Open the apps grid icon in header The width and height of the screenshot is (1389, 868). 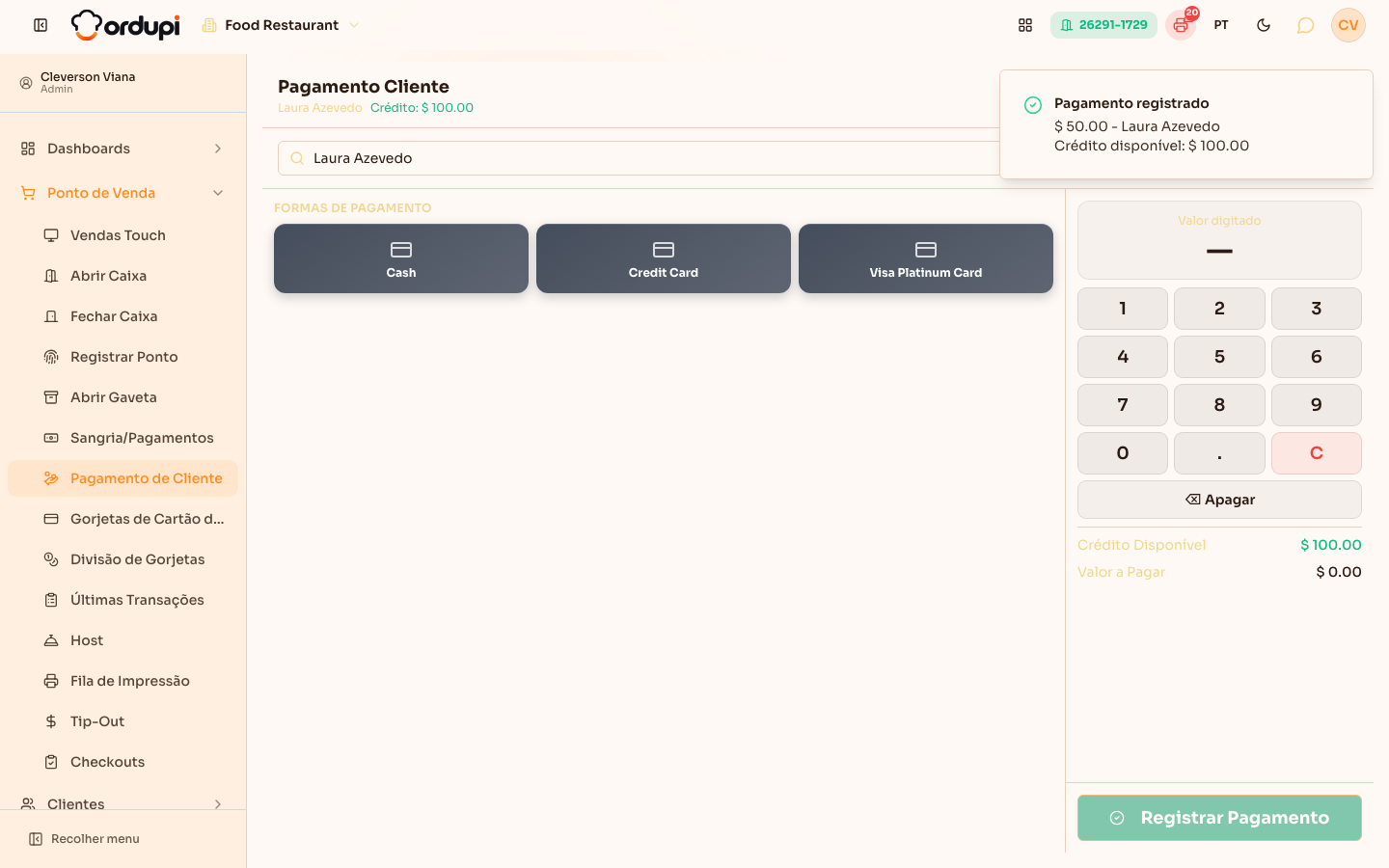[x=1025, y=25]
